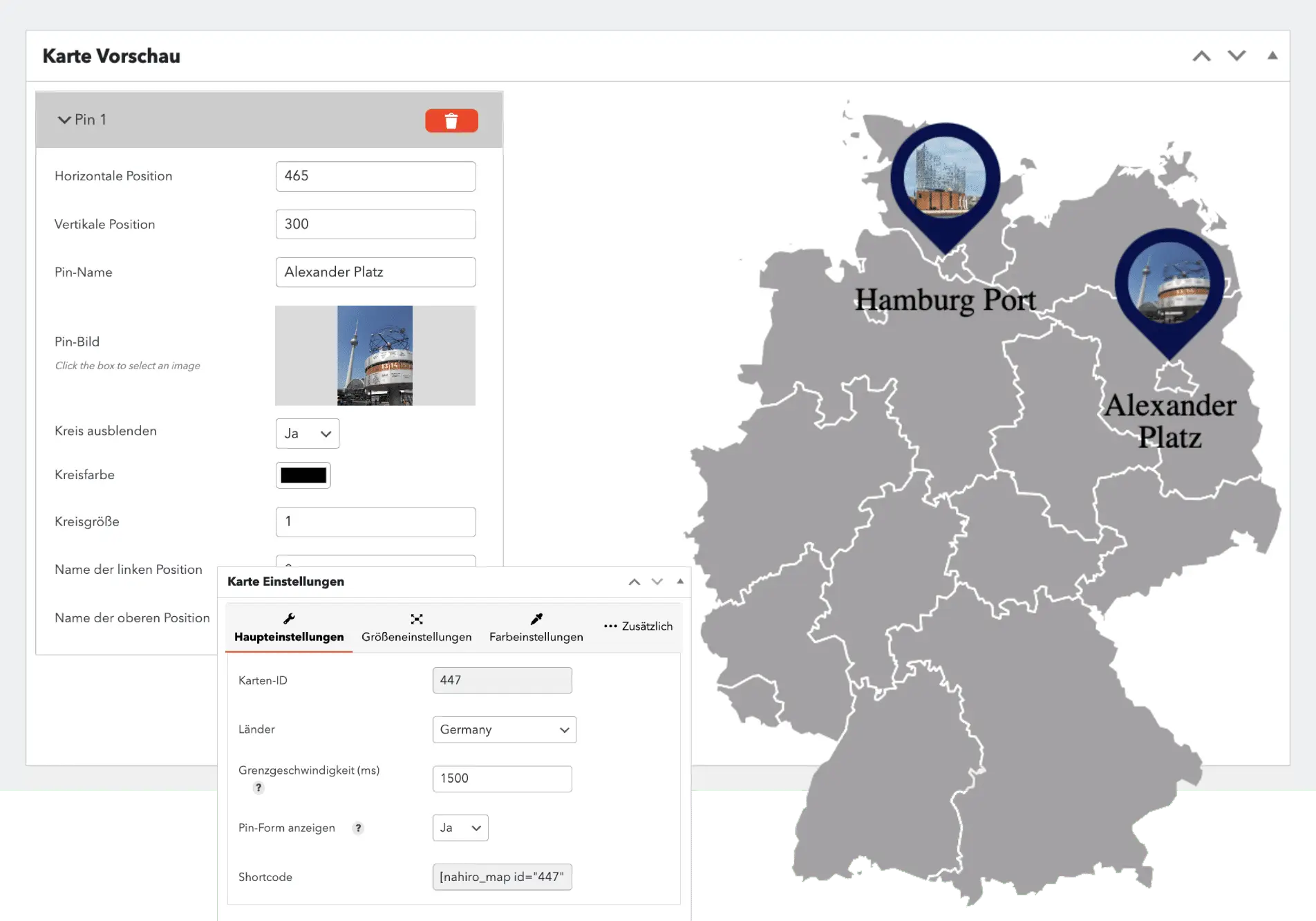Move Karte Einstellungen panel down
Viewport: 1316px width, 921px height.
point(657,582)
